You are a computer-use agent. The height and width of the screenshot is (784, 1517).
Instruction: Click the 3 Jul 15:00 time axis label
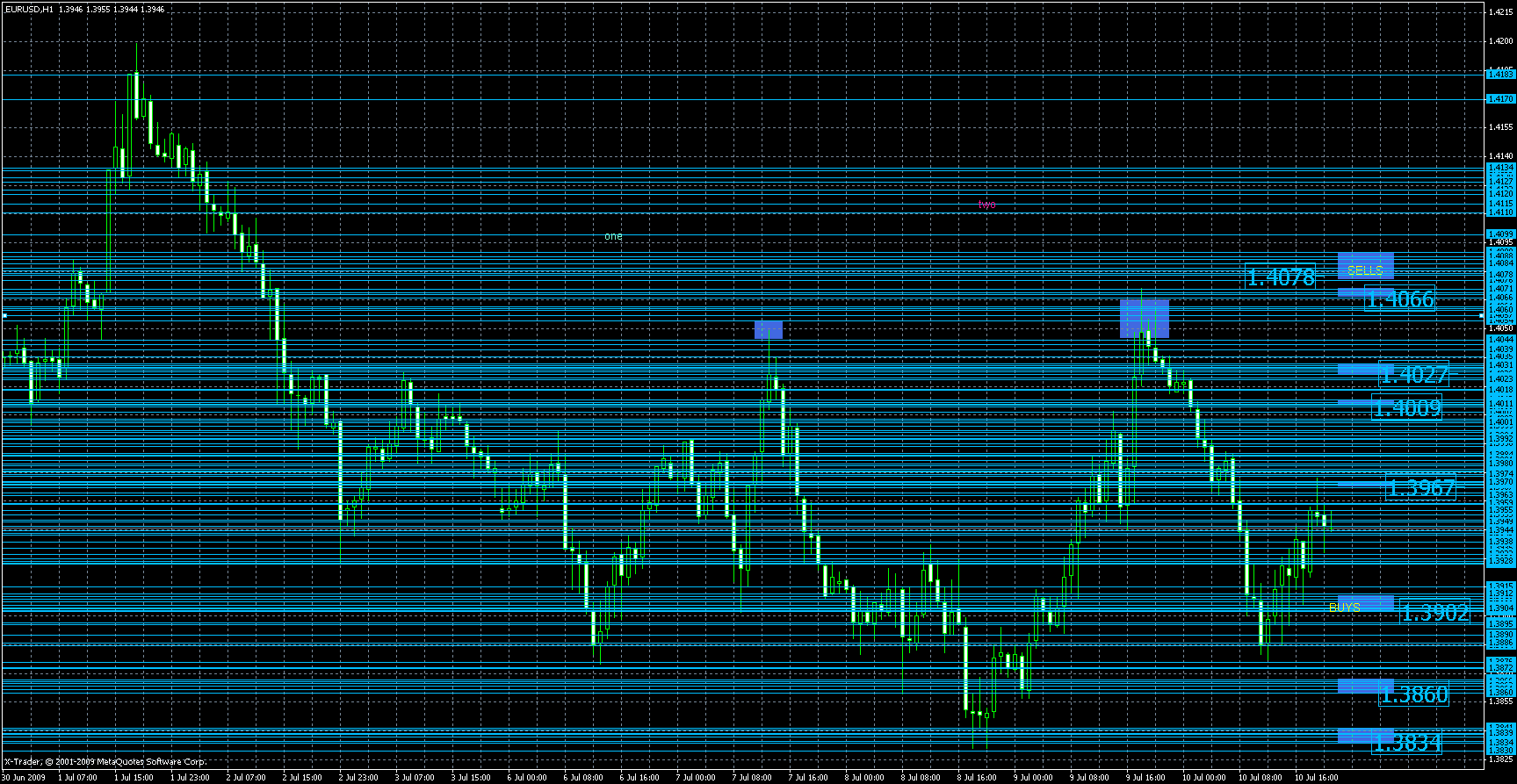pyautogui.click(x=471, y=777)
